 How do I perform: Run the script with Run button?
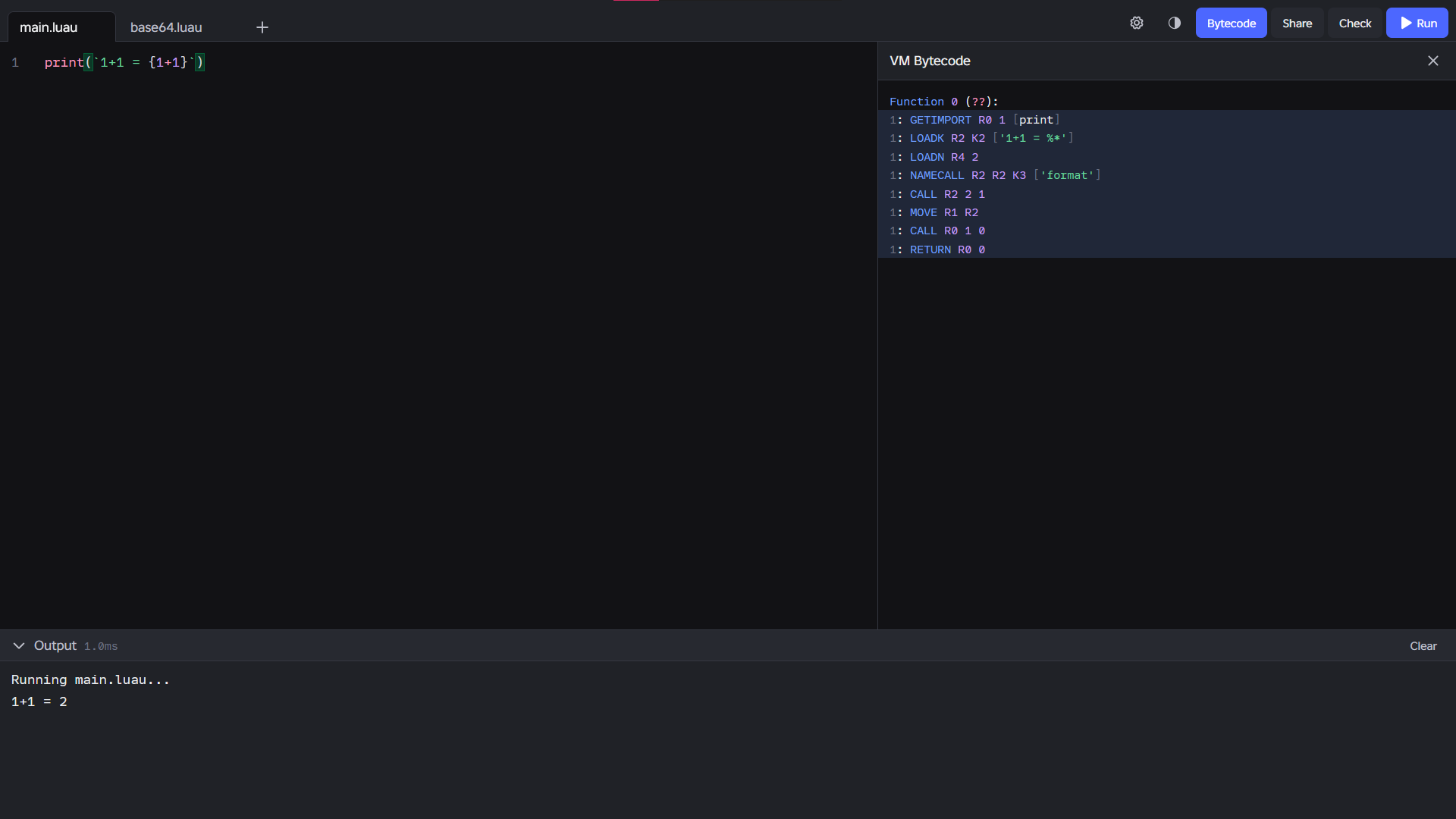coord(1417,24)
